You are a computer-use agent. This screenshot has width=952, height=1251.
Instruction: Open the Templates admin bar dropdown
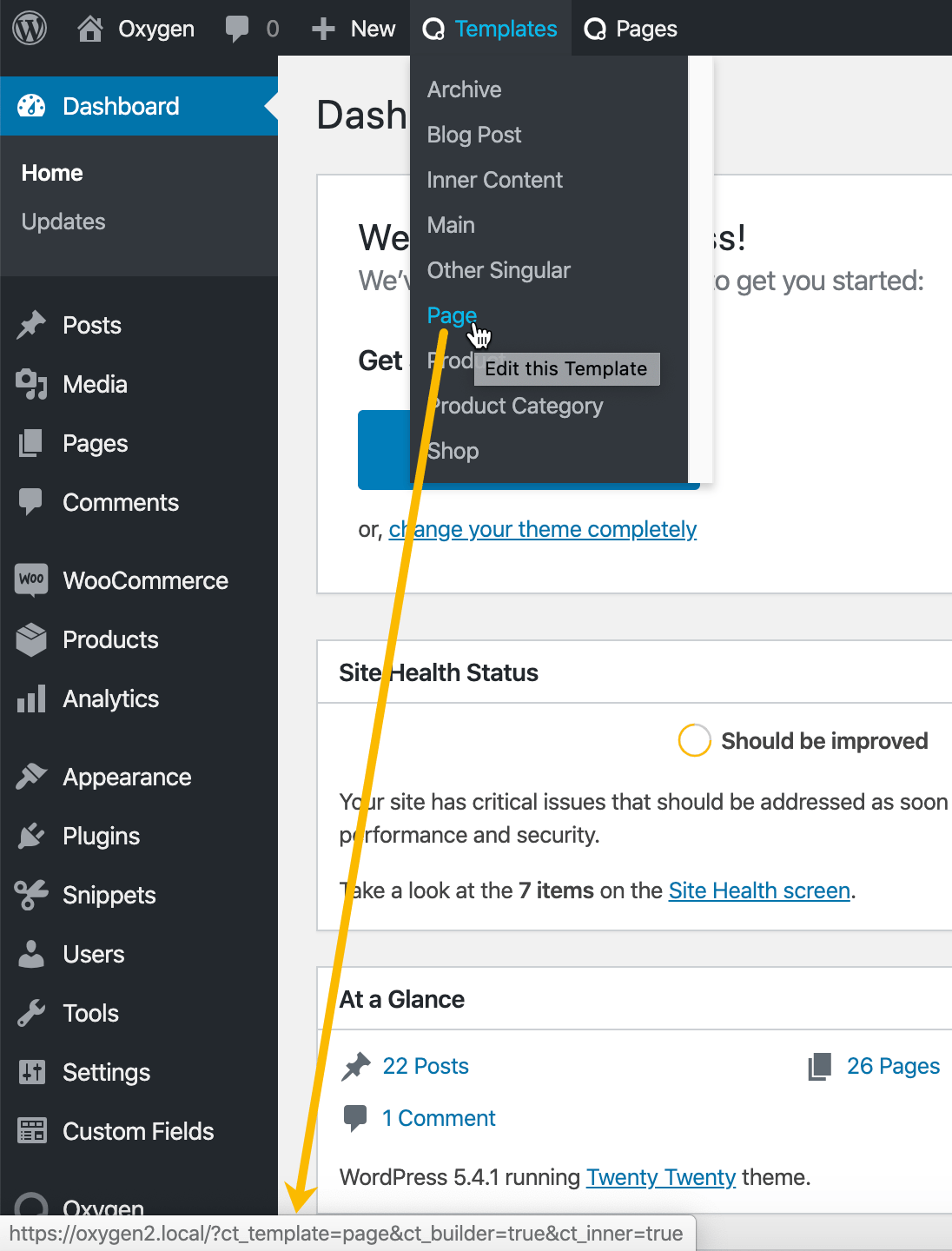click(x=490, y=29)
